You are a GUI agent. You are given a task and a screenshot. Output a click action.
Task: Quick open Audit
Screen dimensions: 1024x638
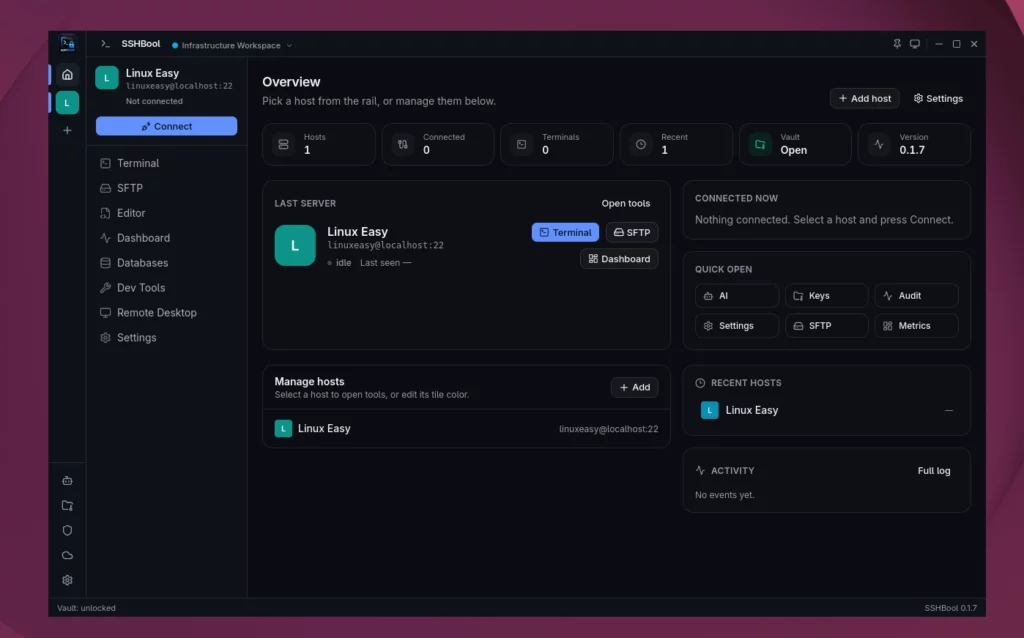point(916,296)
